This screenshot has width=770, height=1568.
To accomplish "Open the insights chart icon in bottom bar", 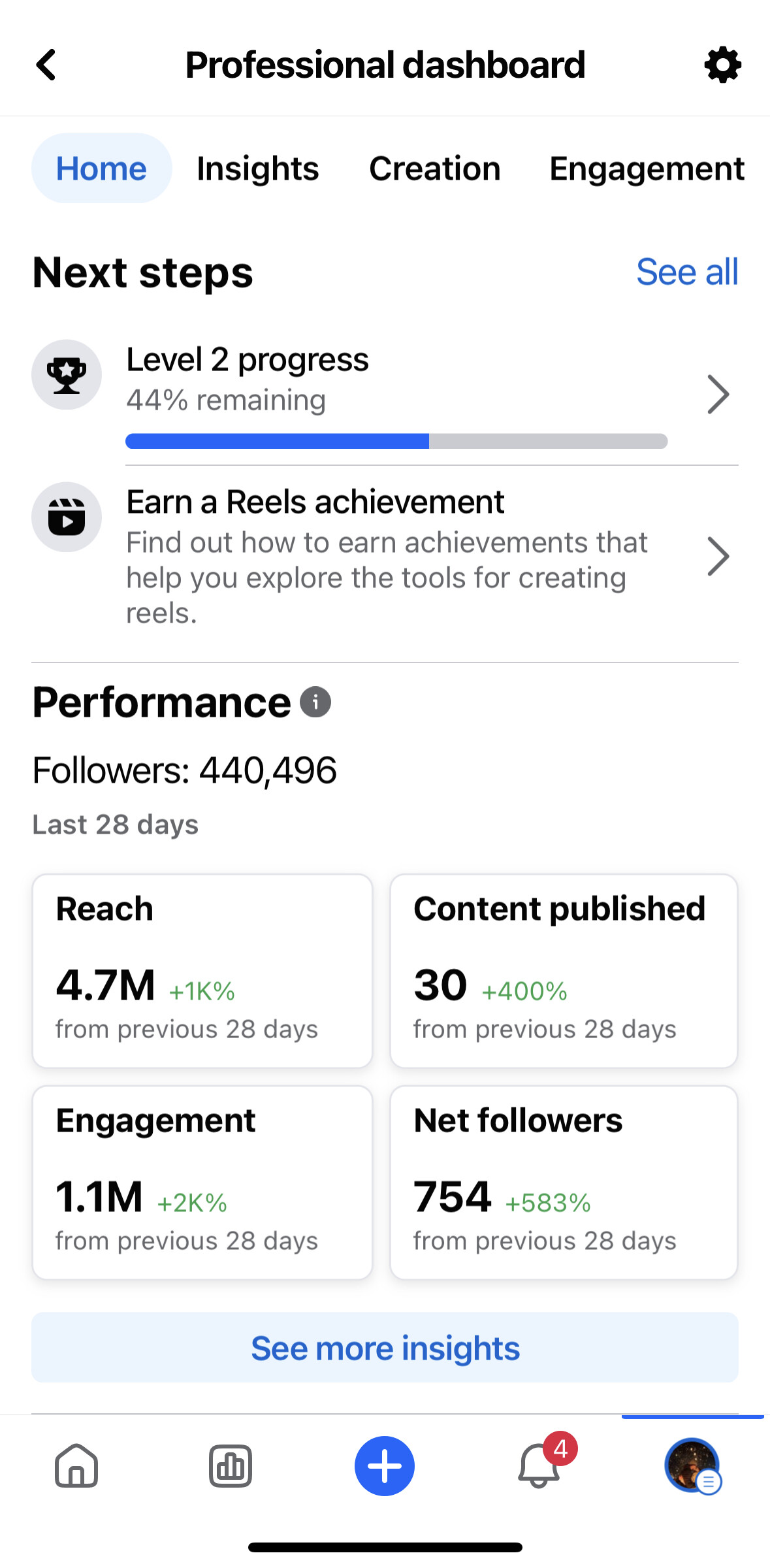I will [x=231, y=1466].
